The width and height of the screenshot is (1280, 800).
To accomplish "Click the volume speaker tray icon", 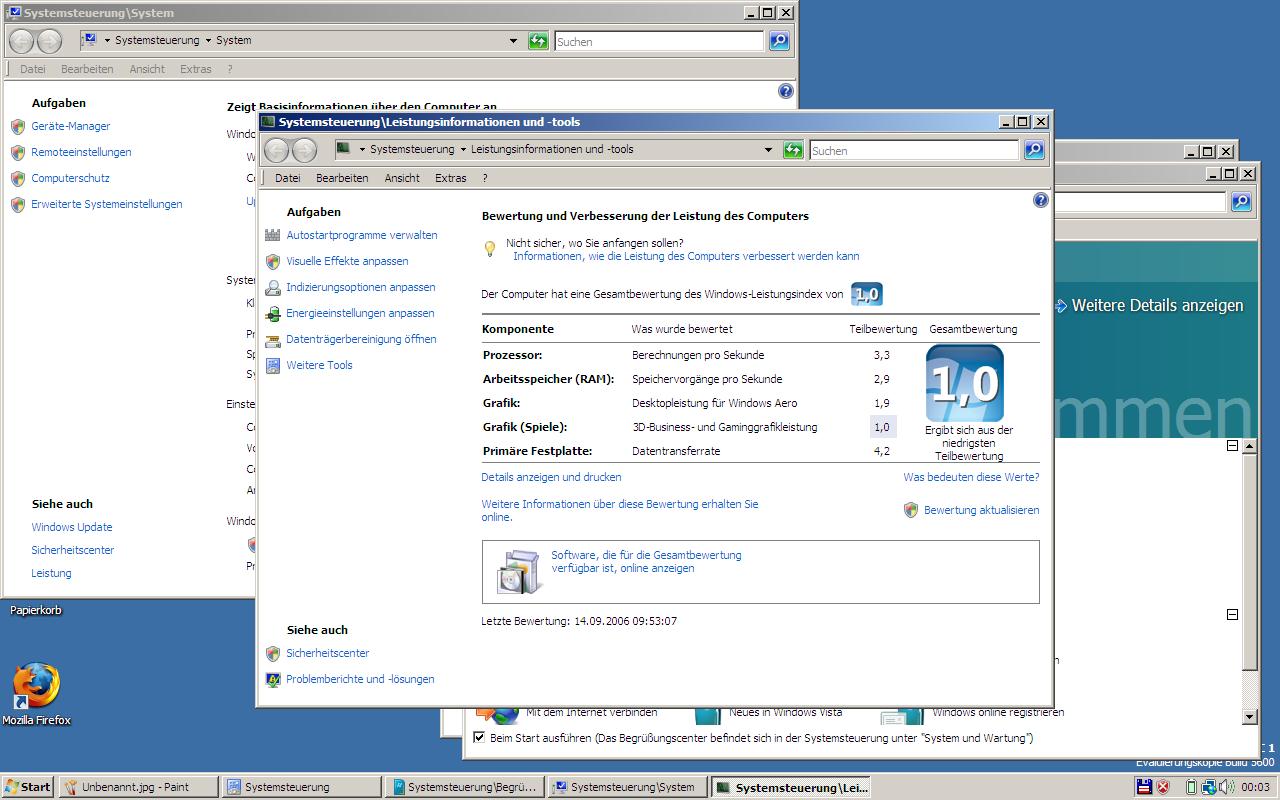I will 1226,787.
